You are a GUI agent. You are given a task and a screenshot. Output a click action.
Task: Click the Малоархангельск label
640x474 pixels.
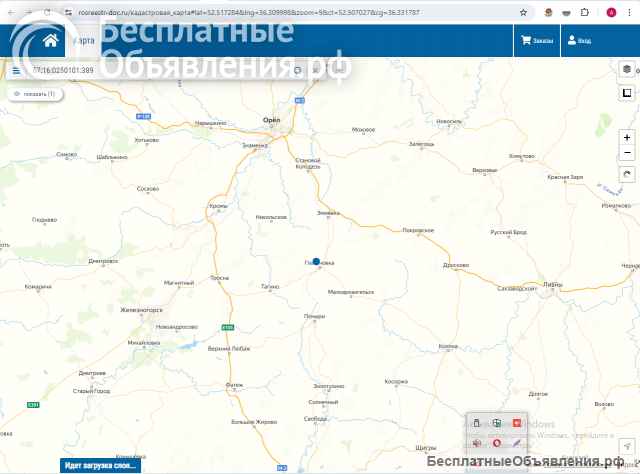point(351,292)
